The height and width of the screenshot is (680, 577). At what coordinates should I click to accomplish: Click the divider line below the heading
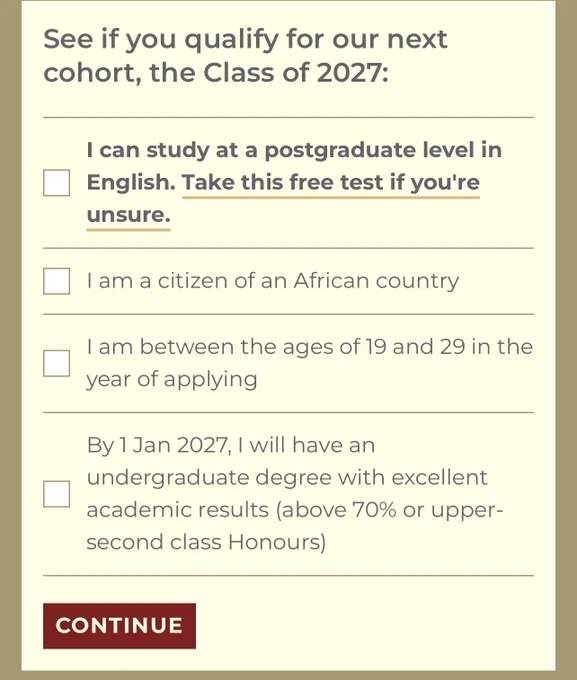[x=288, y=117]
